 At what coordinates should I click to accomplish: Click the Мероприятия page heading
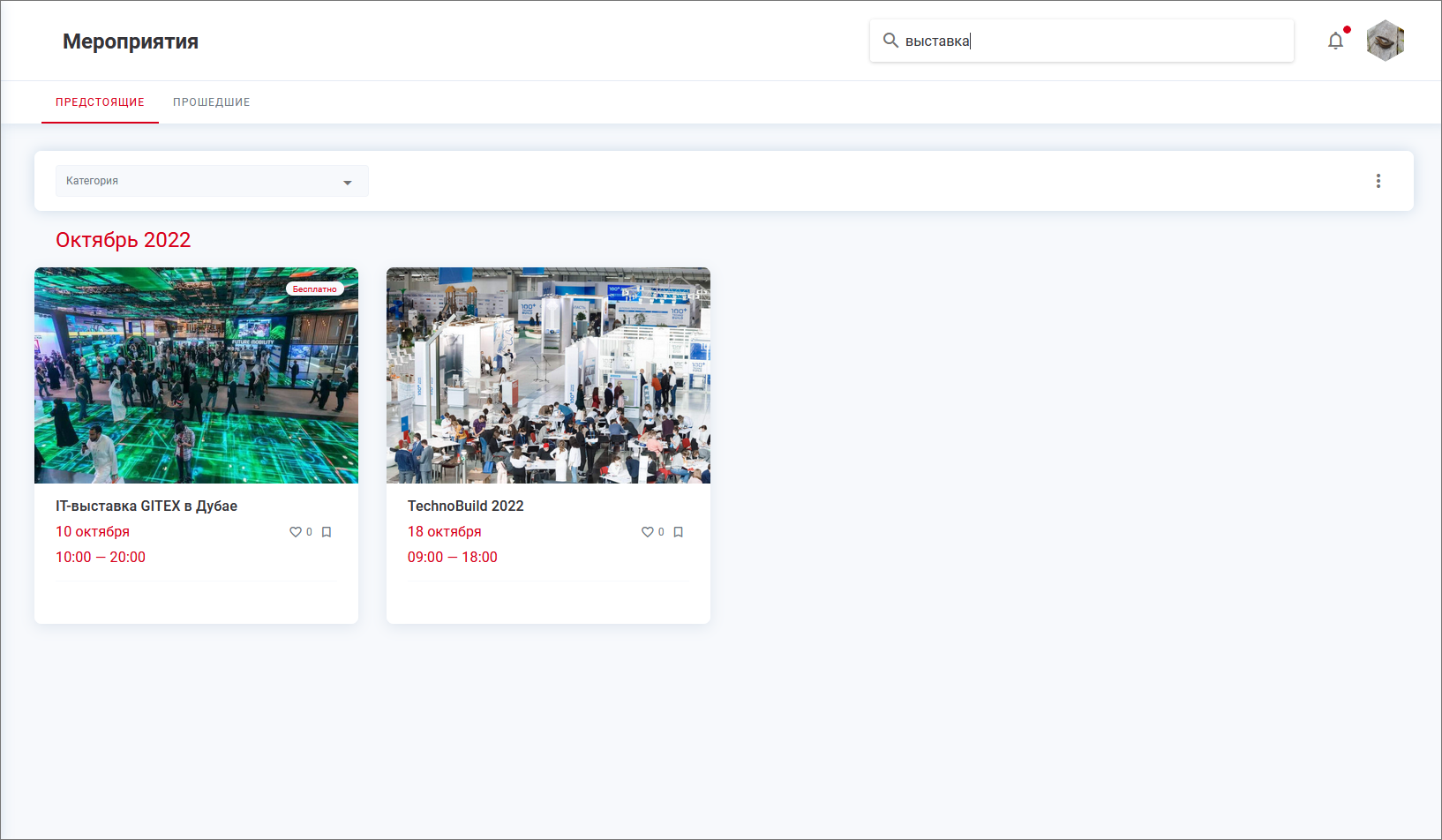pos(131,41)
